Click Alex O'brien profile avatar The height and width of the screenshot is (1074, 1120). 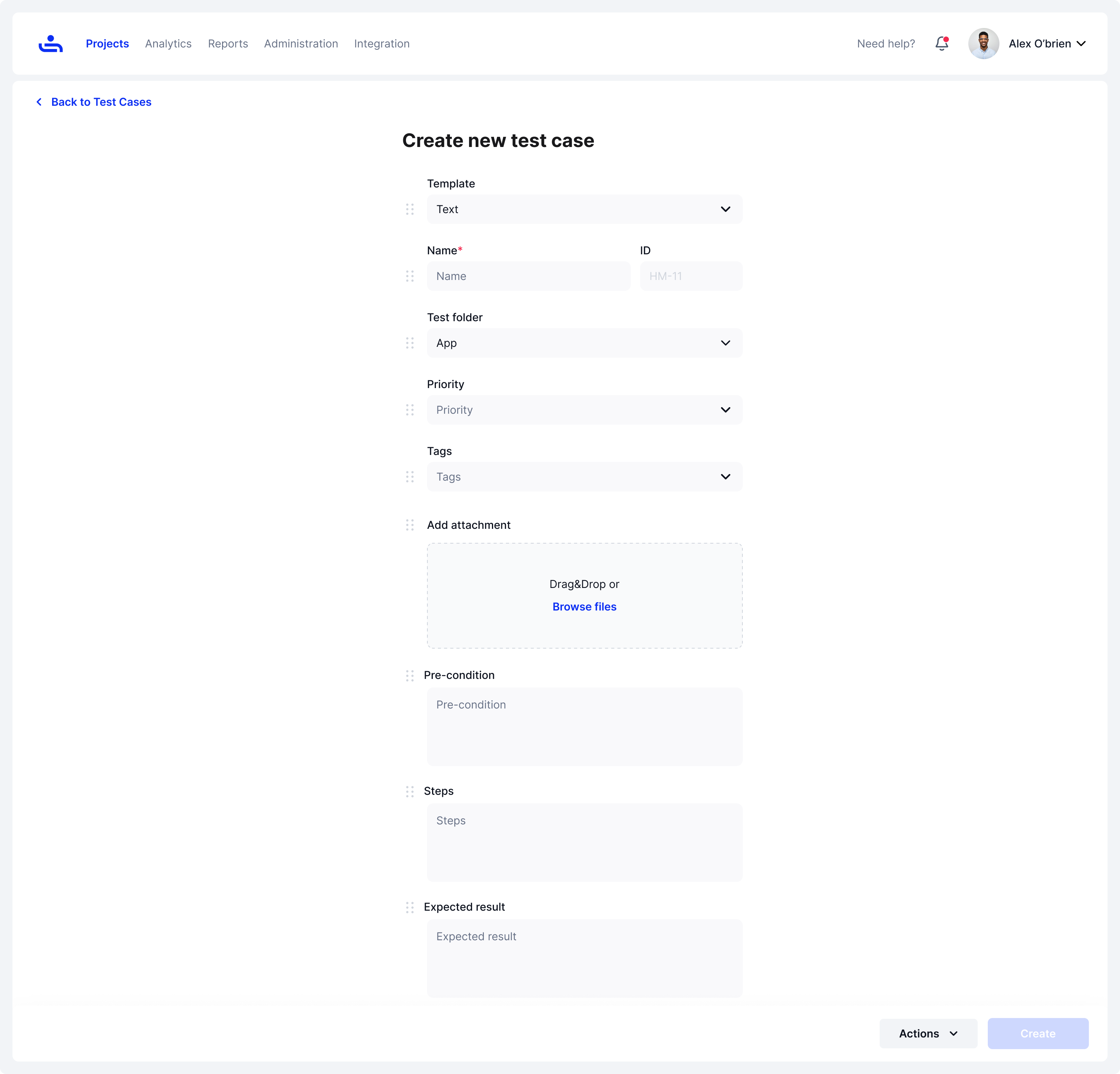point(983,44)
